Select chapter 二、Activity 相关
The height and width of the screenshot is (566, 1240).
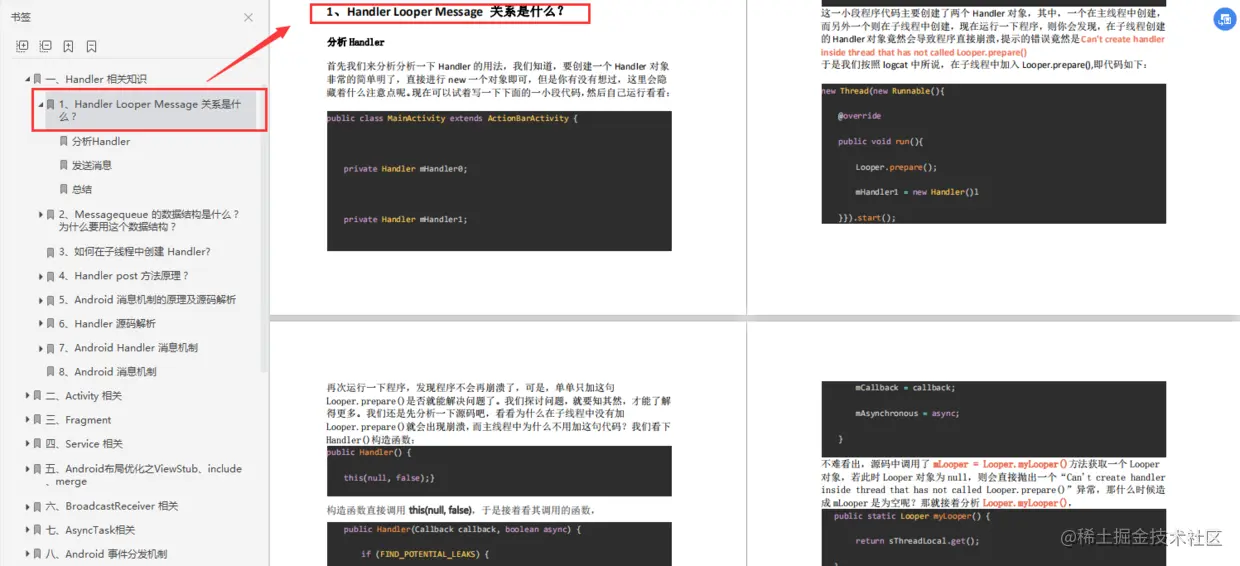pos(84,396)
